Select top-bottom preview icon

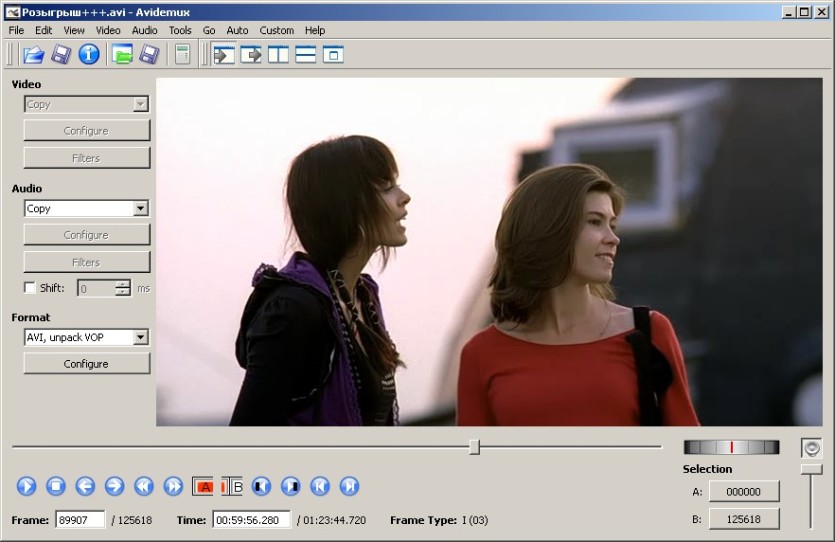click(x=306, y=54)
